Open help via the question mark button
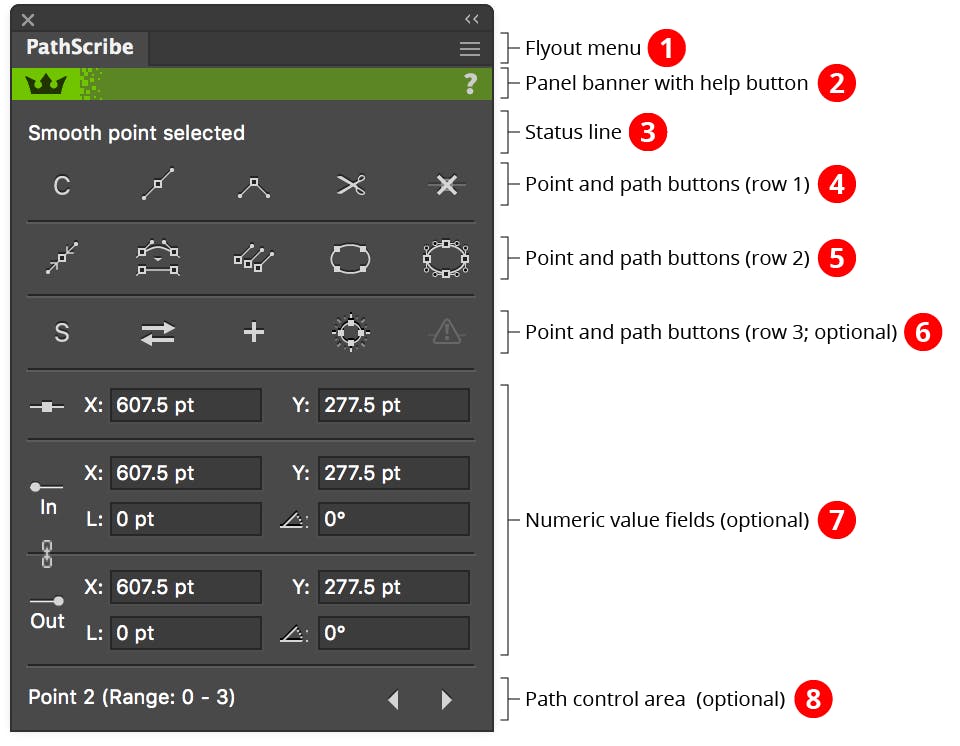 (470, 84)
